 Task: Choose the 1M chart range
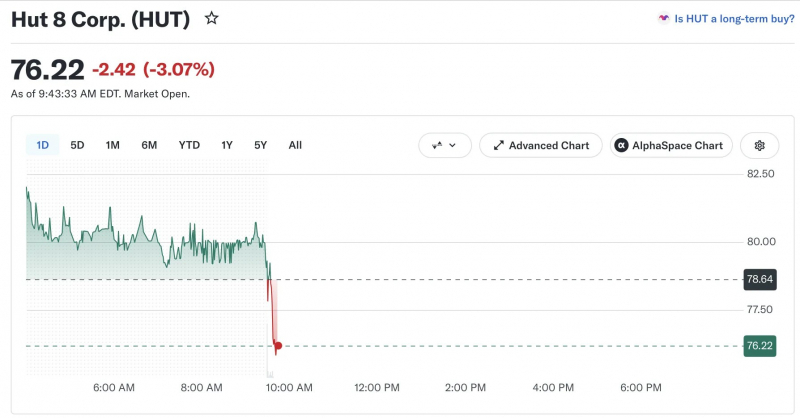click(x=112, y=145)
